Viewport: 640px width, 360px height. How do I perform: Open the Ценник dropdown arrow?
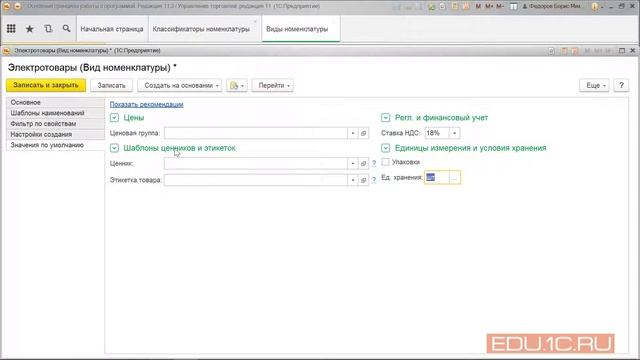tap(353, 163)
